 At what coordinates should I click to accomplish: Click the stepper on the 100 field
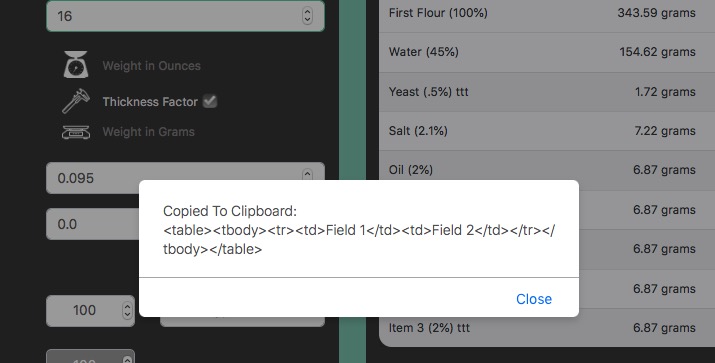click(127, 311)
